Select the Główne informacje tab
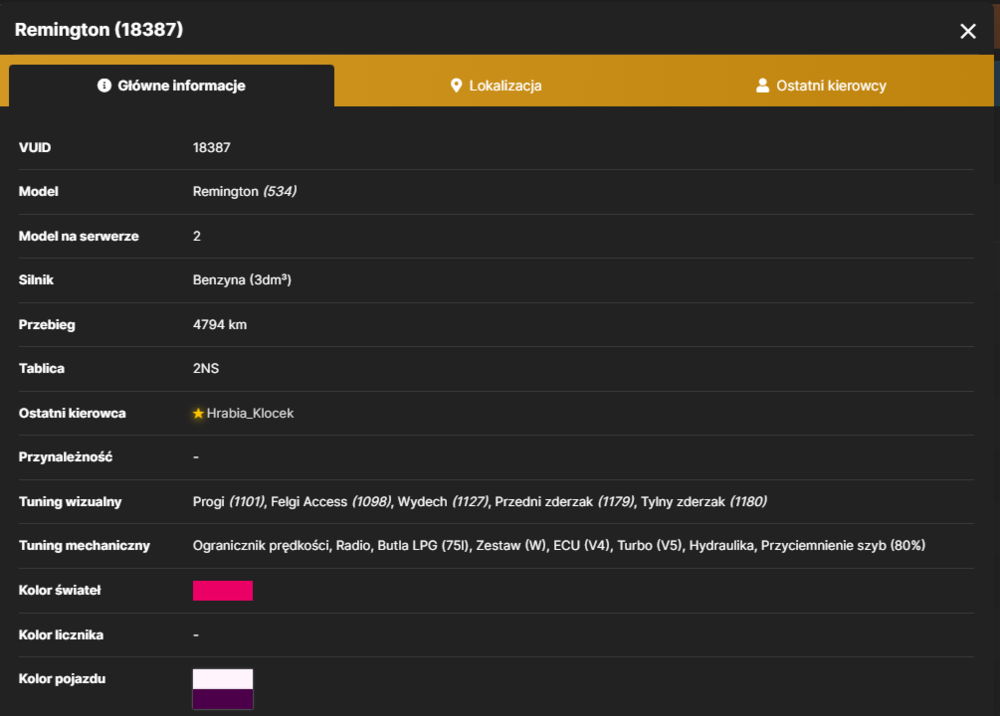Image resolution: width=1000 pixels, height=716 pixels. tap(172, 85)
